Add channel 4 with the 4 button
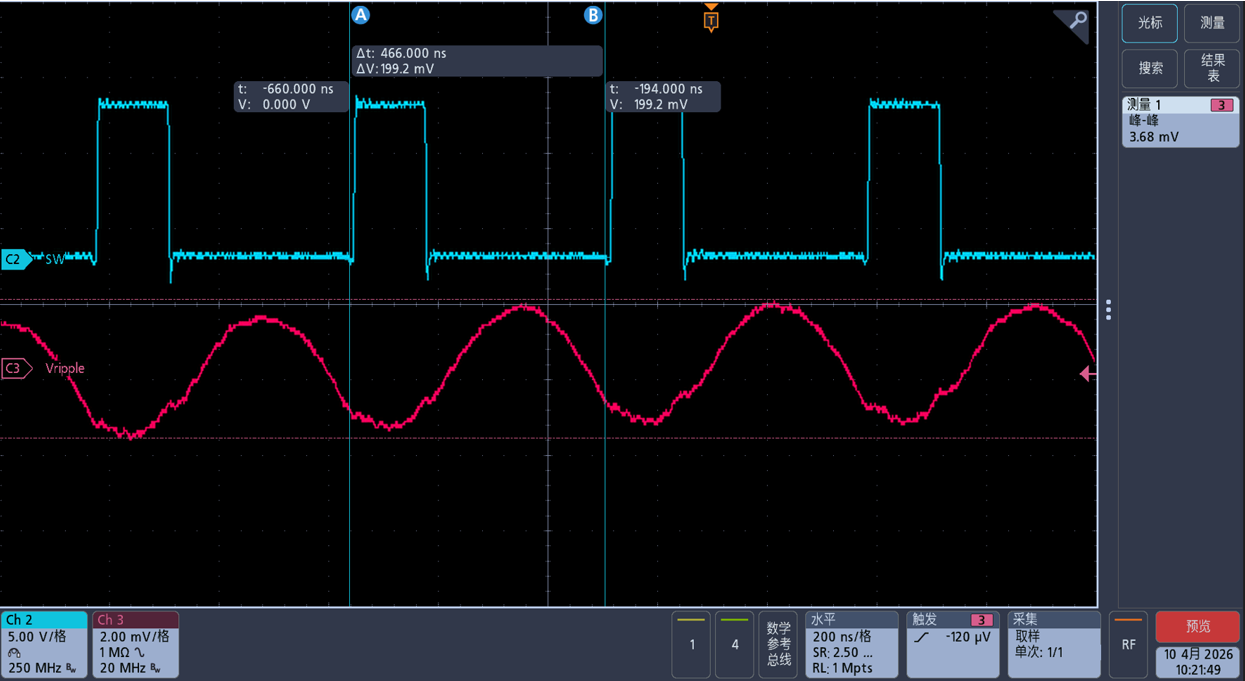Screen dimensions: 1245x681 (x=735, y=644)
